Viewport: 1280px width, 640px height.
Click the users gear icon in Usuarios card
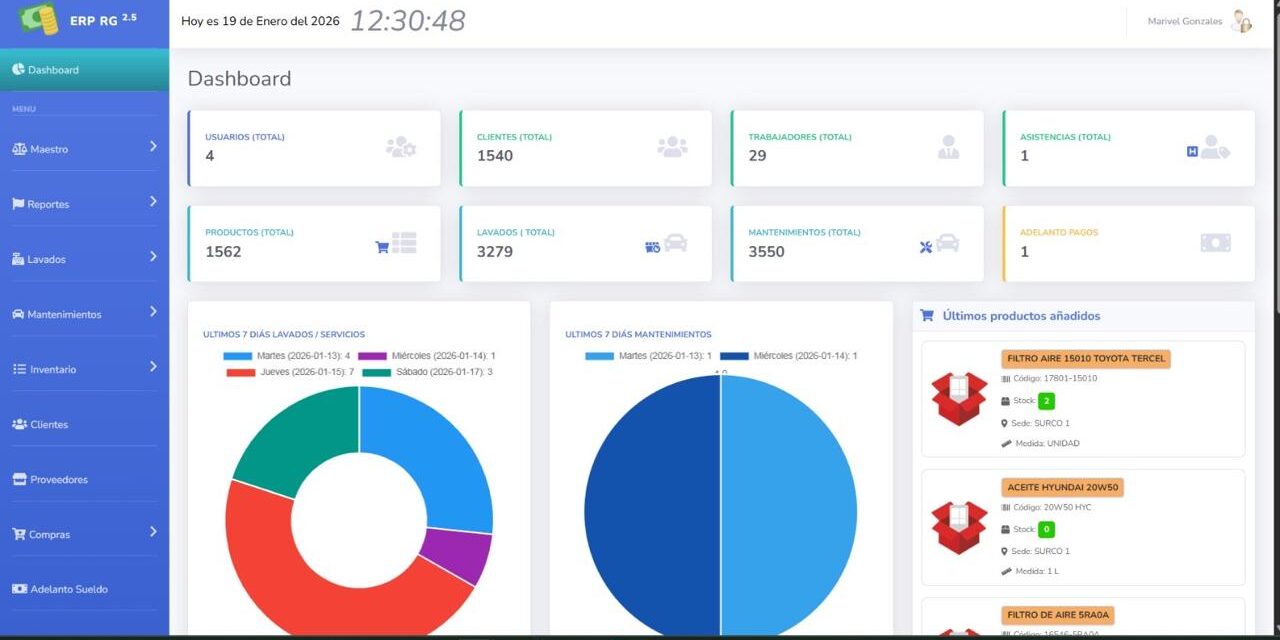(401, 147)
